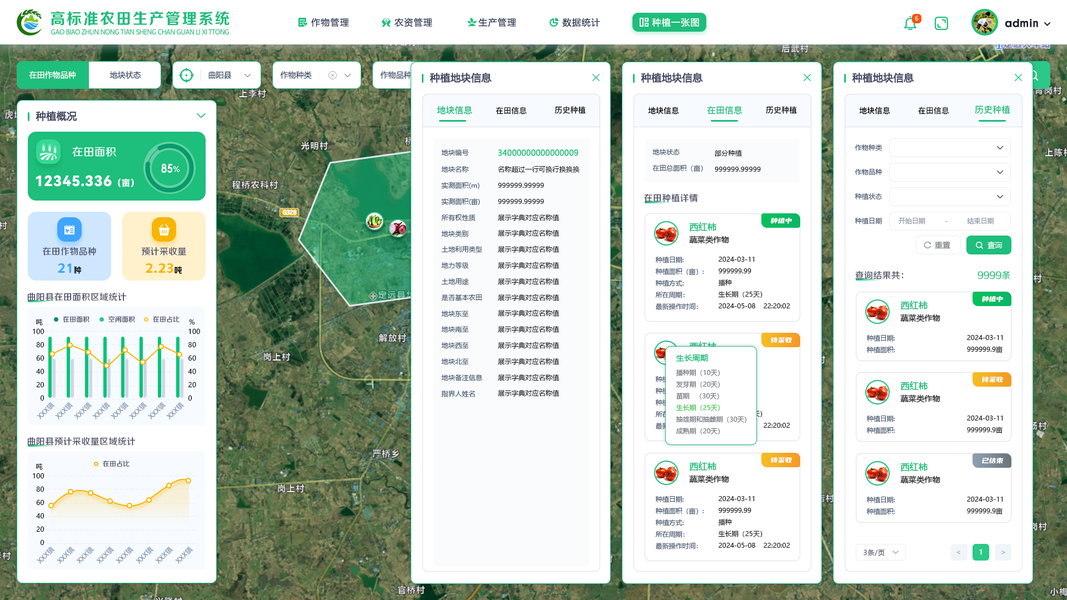Click the 85% circular progress ring
This screenshot has width=1067, height=600.
click(x=169, y=169)
